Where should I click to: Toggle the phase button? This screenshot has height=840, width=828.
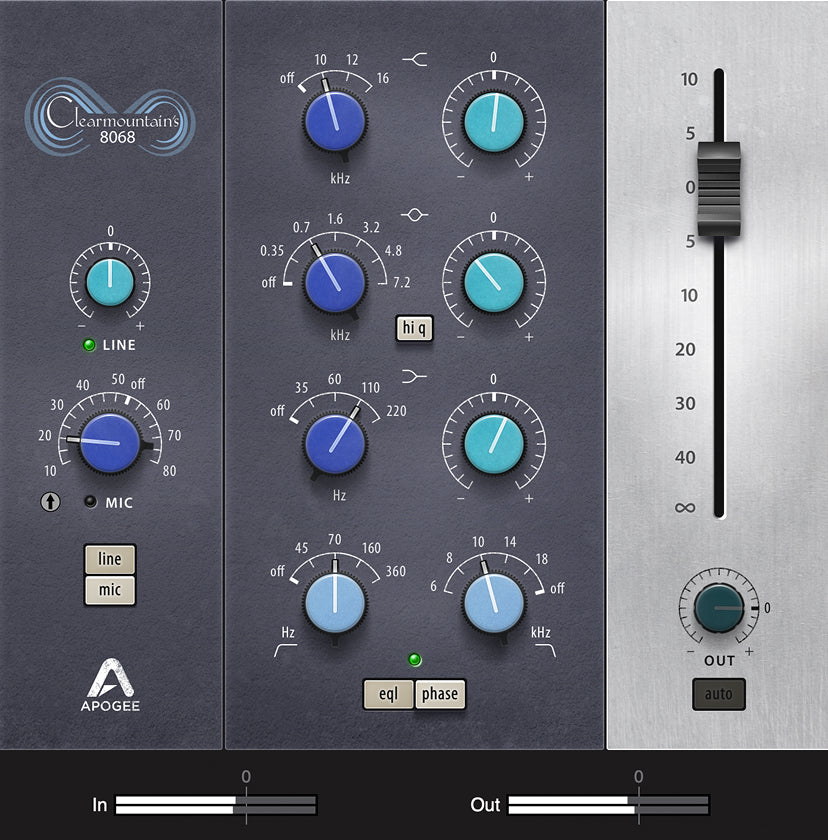click(x=440, y=694)
